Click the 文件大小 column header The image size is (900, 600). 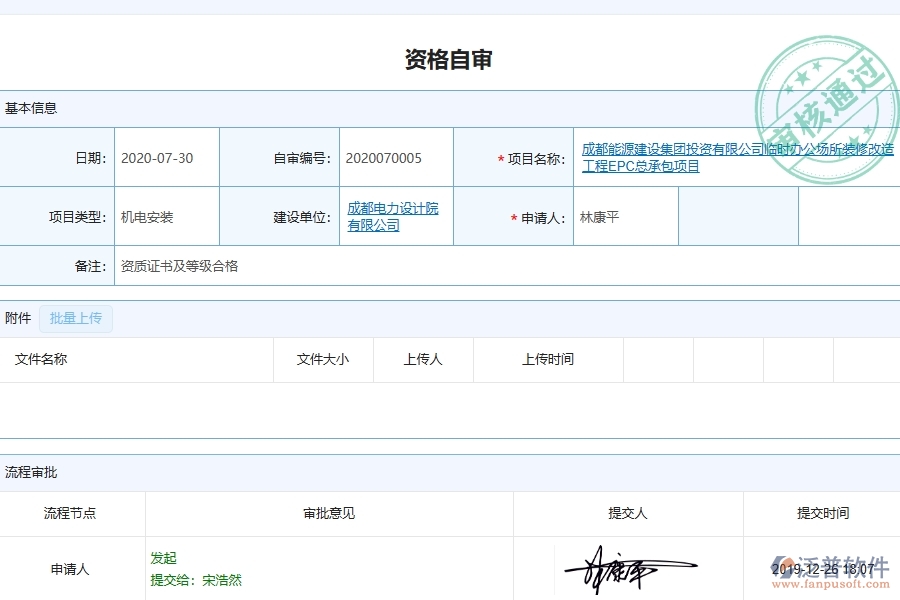click(x=322, y=360)
